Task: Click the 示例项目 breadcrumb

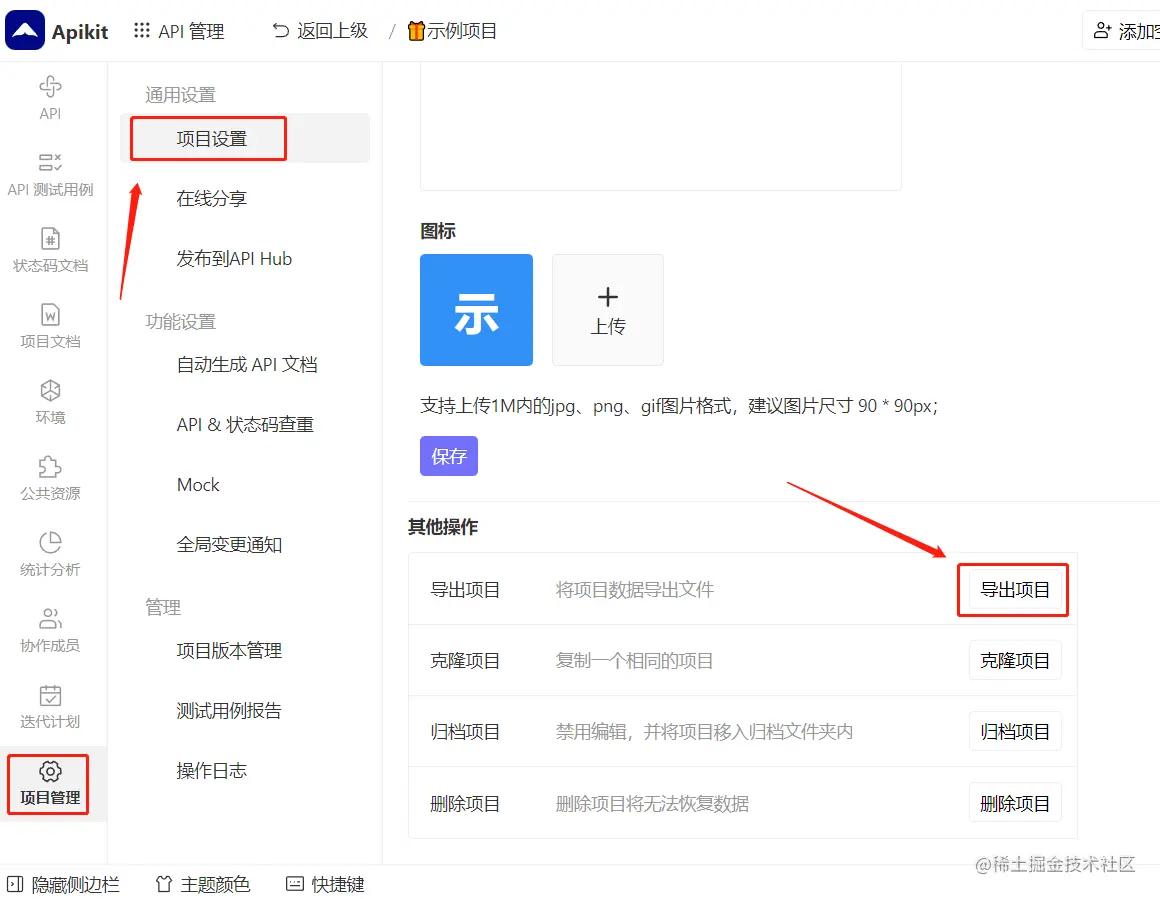Action: coord(452,31)
